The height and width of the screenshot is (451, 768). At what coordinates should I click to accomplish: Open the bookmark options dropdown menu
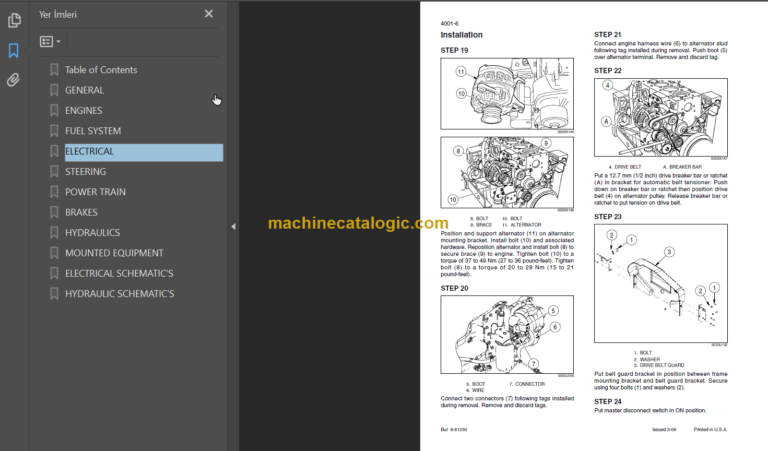tap(50, 42)
